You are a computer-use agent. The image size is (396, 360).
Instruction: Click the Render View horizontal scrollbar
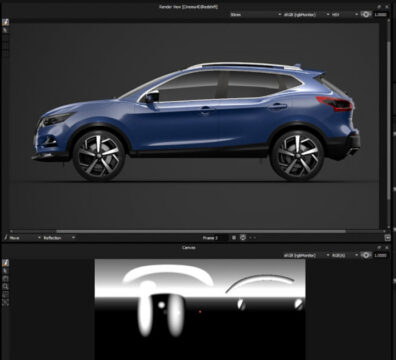pos(201,231)
